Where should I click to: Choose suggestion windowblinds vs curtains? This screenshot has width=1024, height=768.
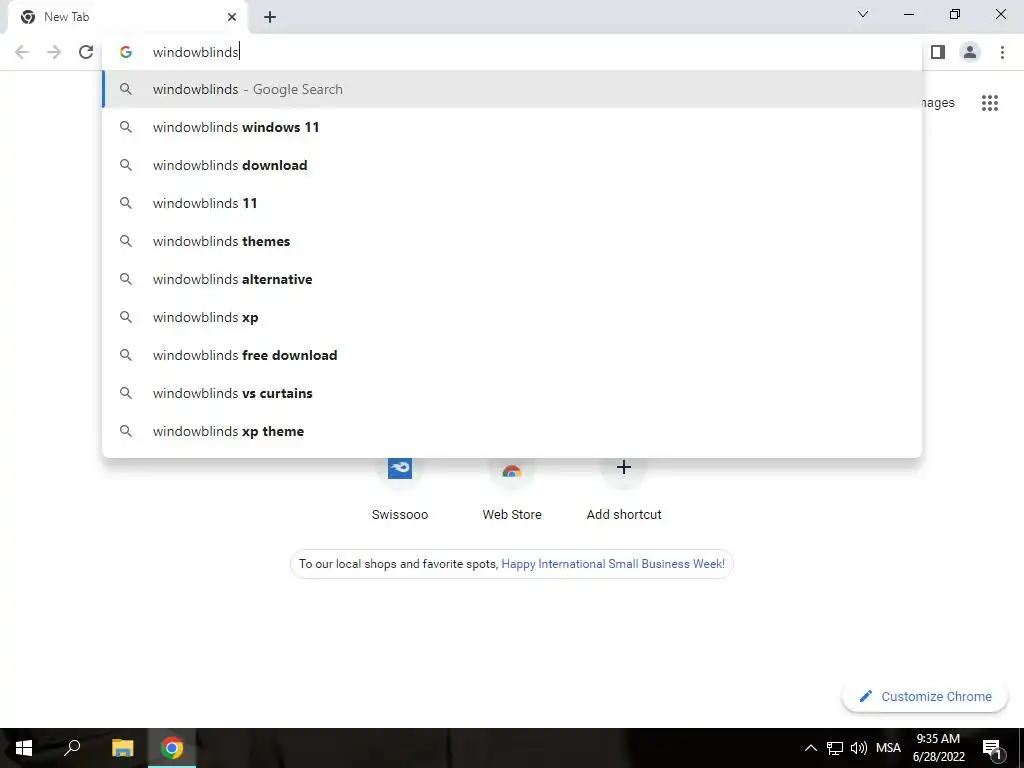coord(512,393)
